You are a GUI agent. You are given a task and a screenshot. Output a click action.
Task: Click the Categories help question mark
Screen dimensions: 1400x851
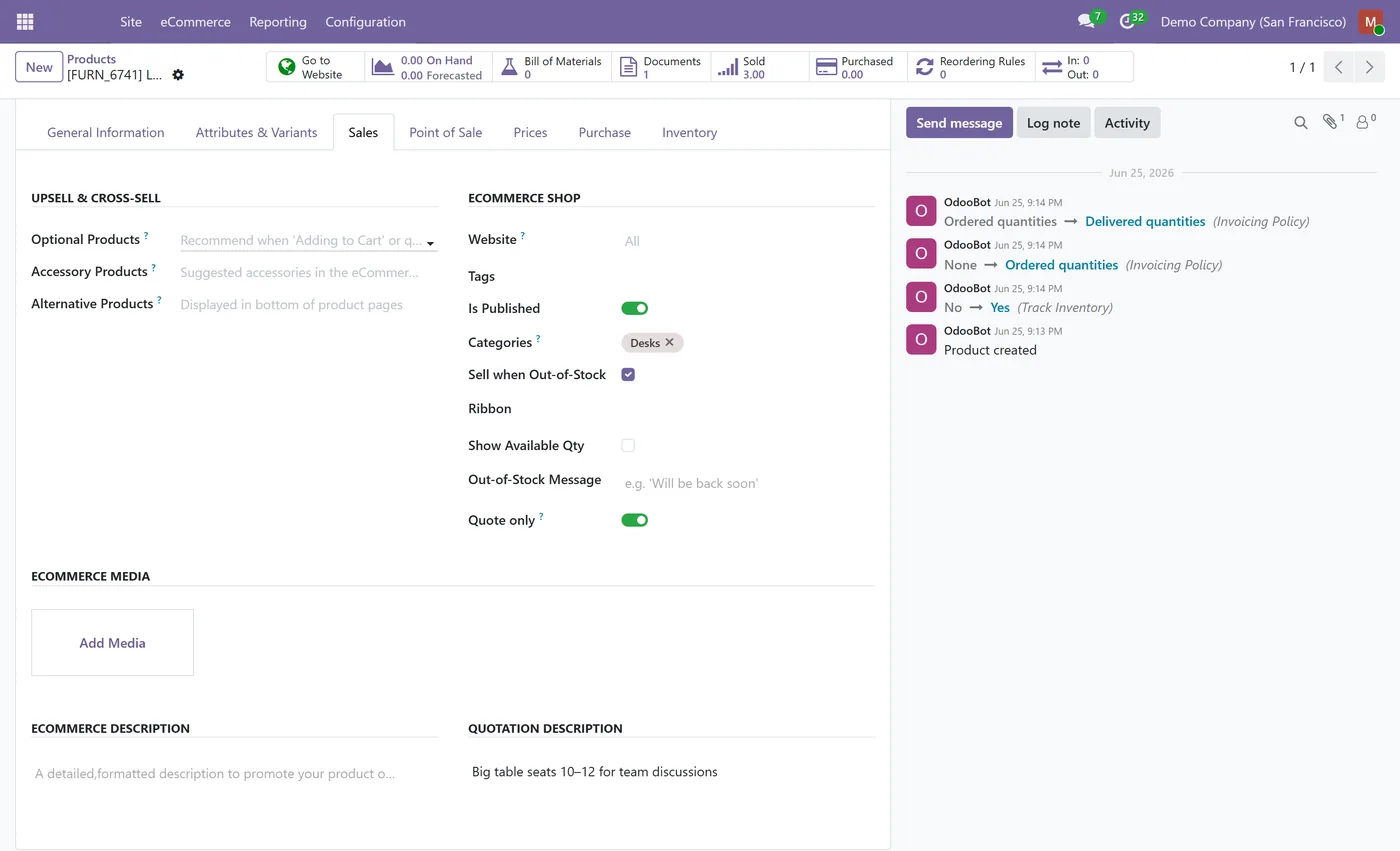click(x=538, y=339)
